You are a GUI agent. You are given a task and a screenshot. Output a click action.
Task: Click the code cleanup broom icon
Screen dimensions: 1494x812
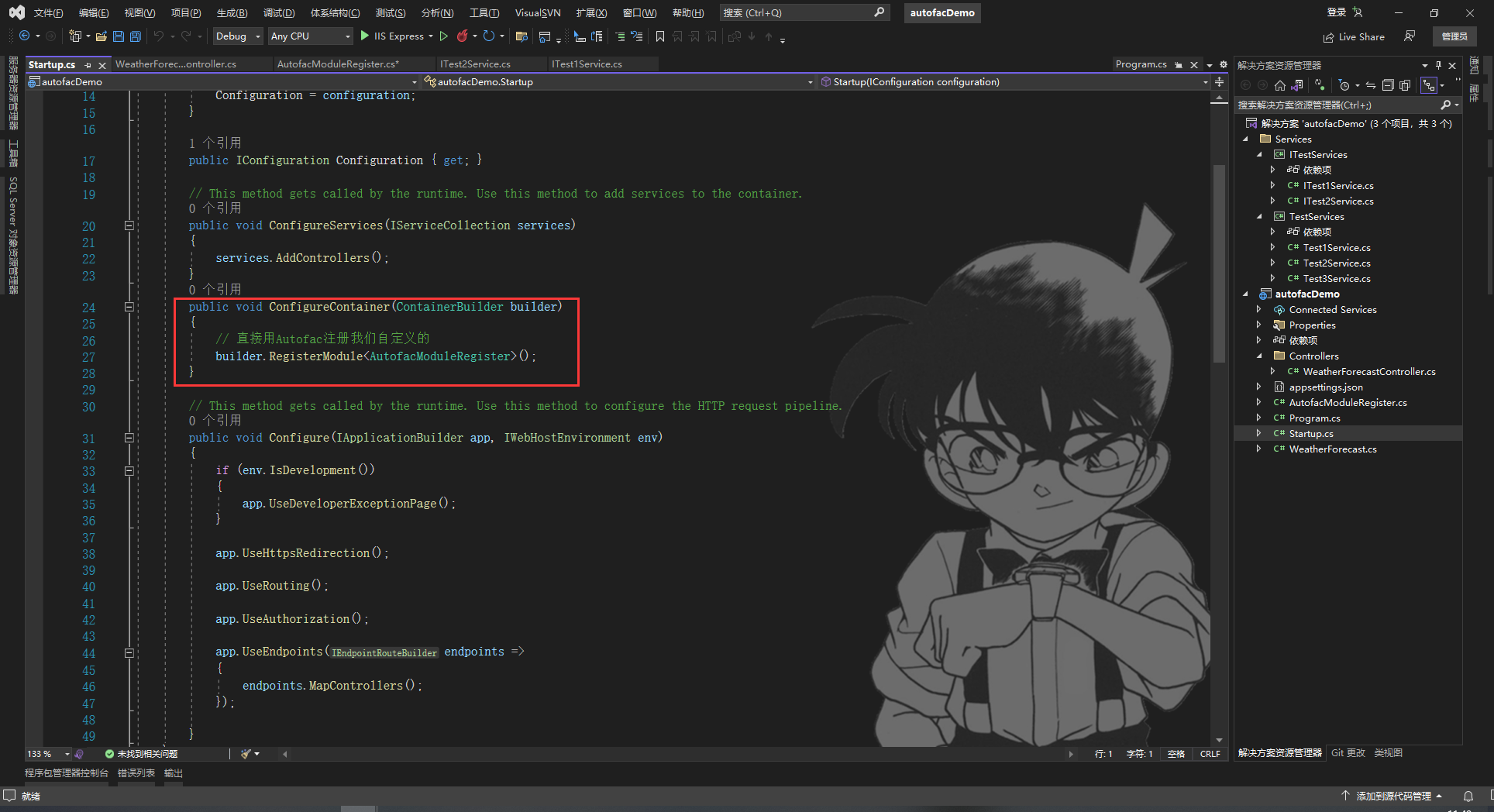pos(246,753)
